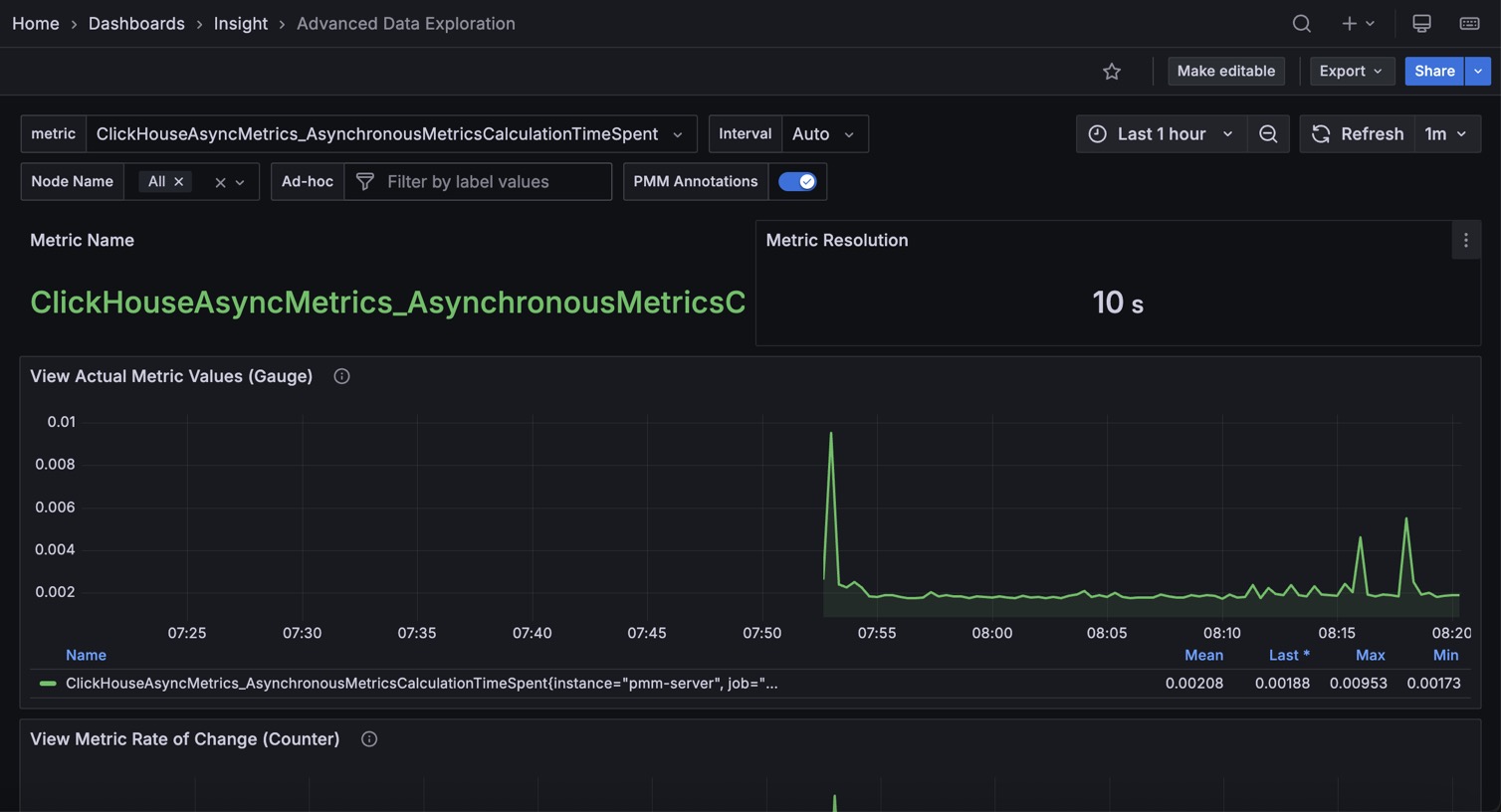The image size is (1501, 812).
Task: Click the funnel icon in the Ad-hoc filter
Action: (364, 181)
